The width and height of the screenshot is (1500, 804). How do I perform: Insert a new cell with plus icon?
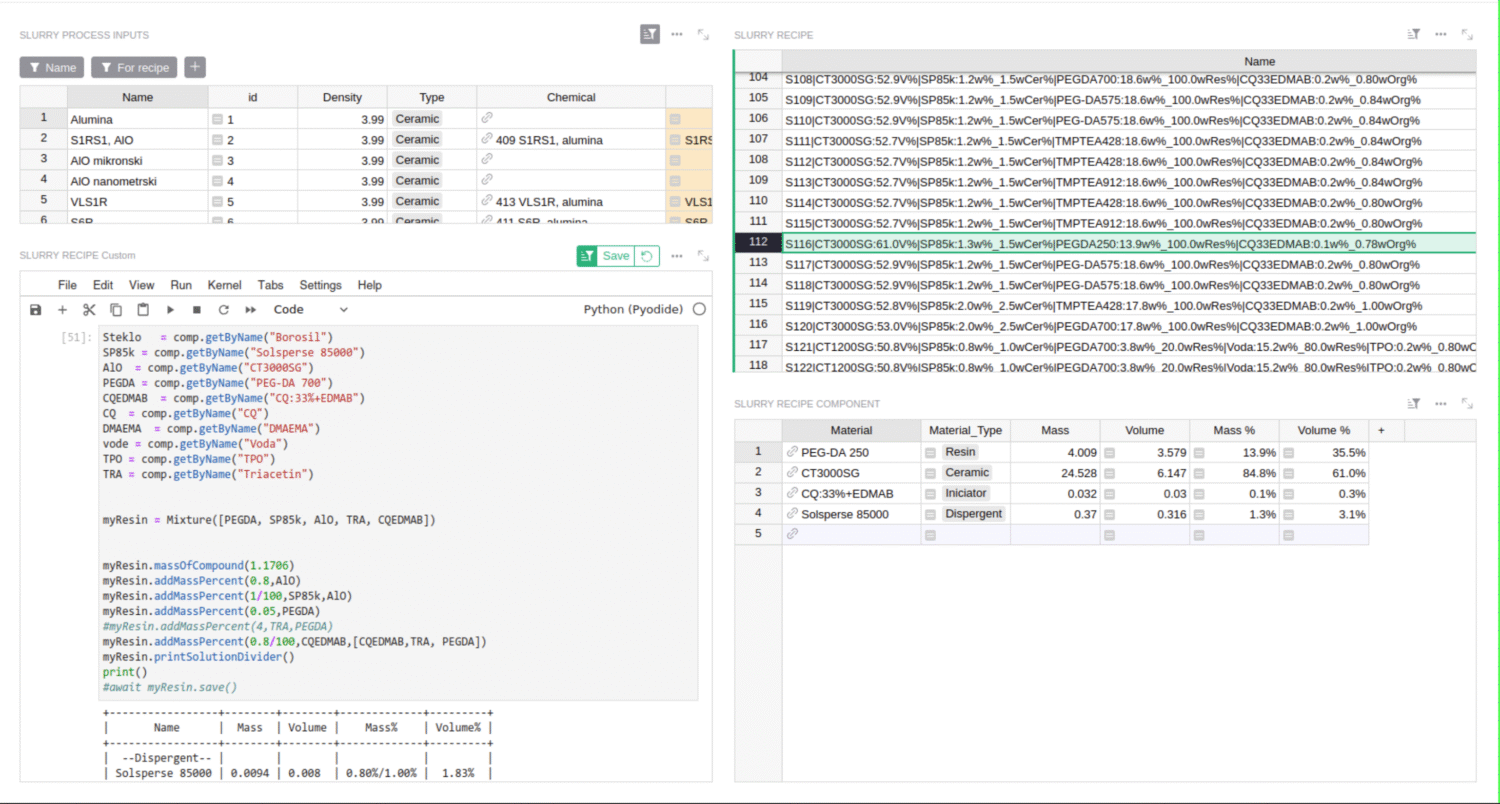coord(62,310)
